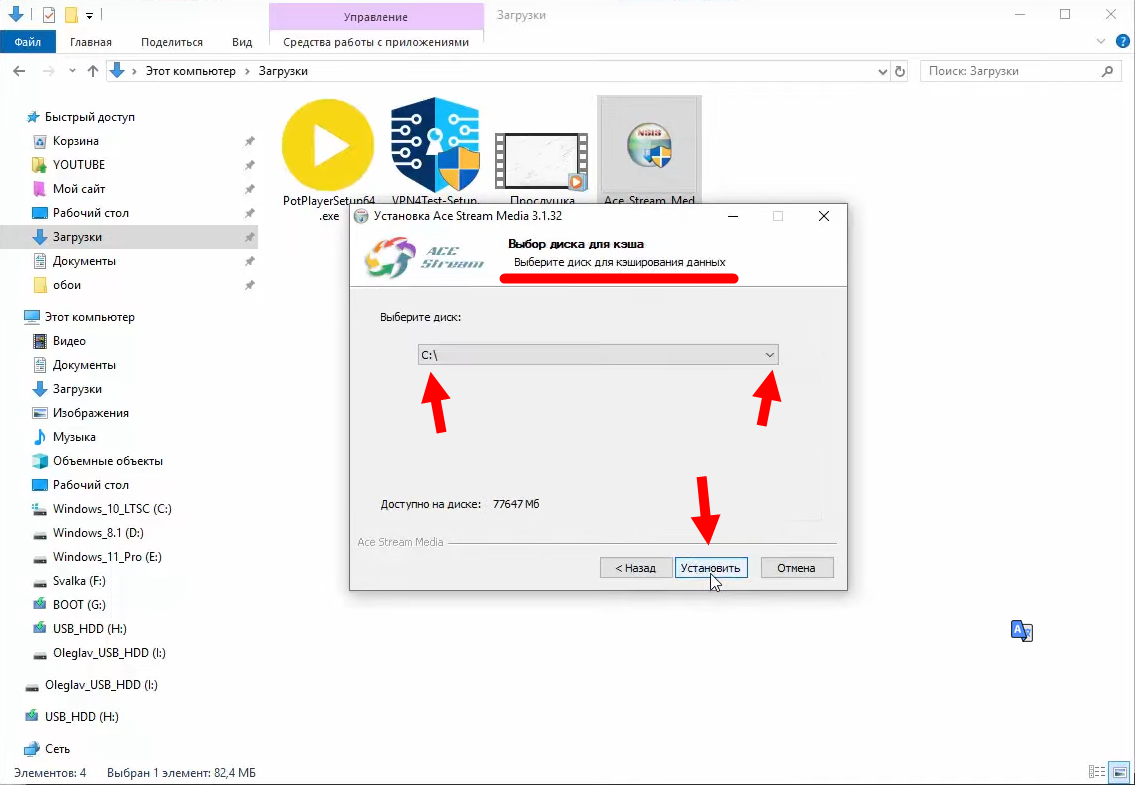The width and height of the screenshot is (1135, 785).
Task: Click the Ace Stream logo in installer header
Action: pos(423,256)
